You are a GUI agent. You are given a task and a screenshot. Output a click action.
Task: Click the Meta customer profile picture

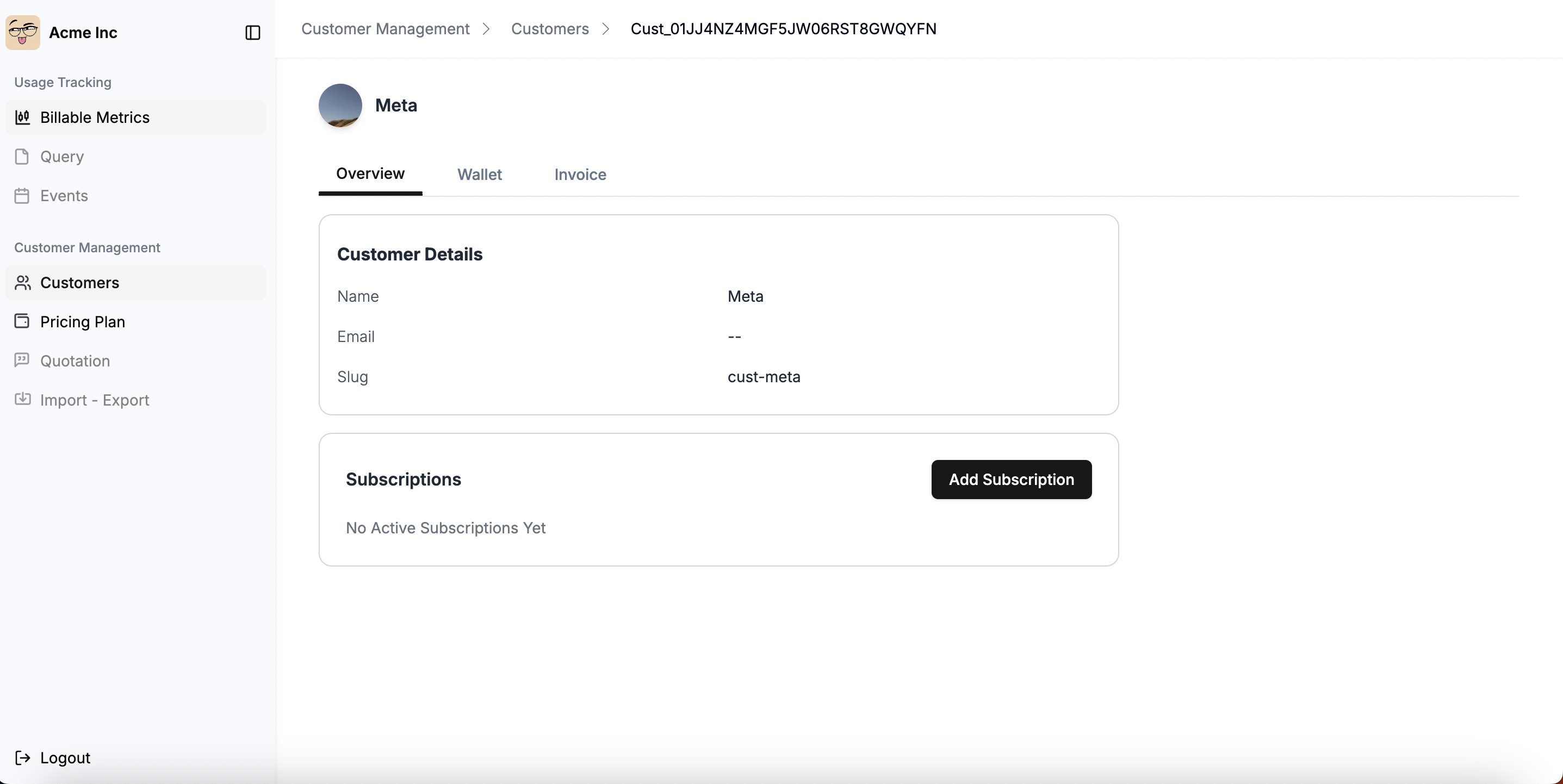pos(340,105)
